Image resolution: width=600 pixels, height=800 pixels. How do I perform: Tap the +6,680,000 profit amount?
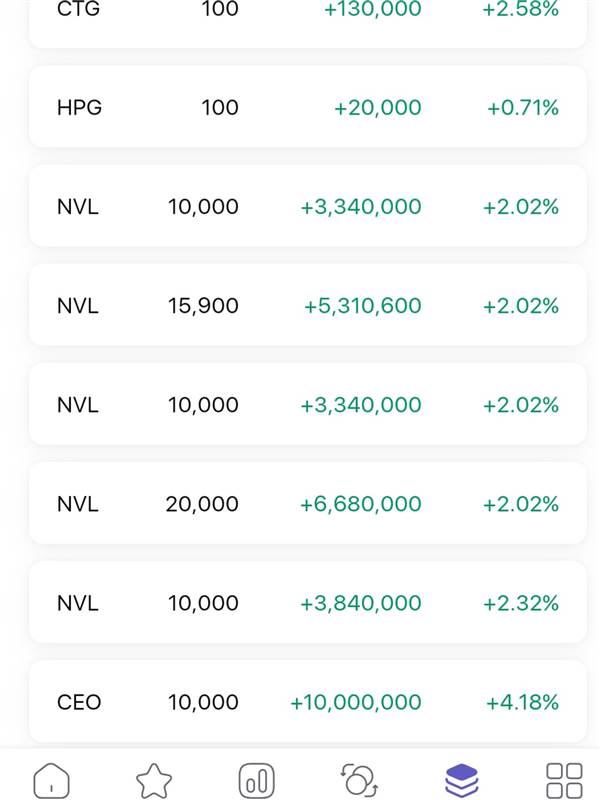[361, 503]
